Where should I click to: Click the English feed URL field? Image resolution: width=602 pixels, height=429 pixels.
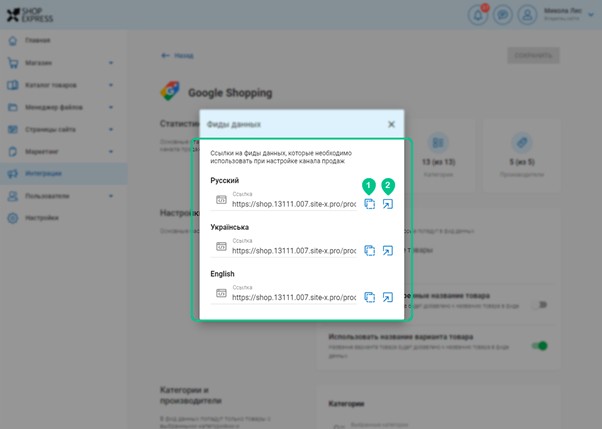292,297
